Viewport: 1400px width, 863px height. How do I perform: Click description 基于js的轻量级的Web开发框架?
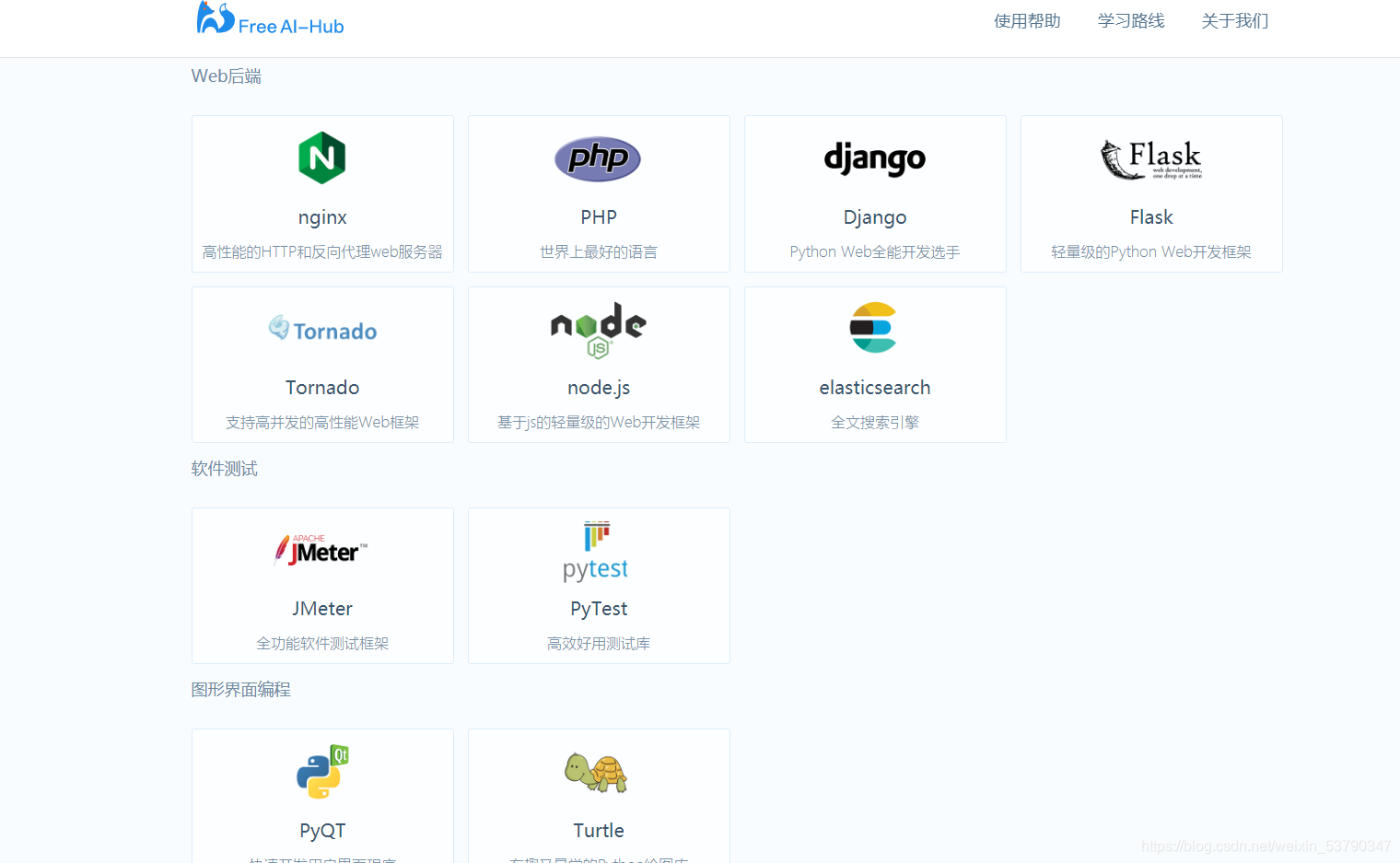[x=599, y=422]
